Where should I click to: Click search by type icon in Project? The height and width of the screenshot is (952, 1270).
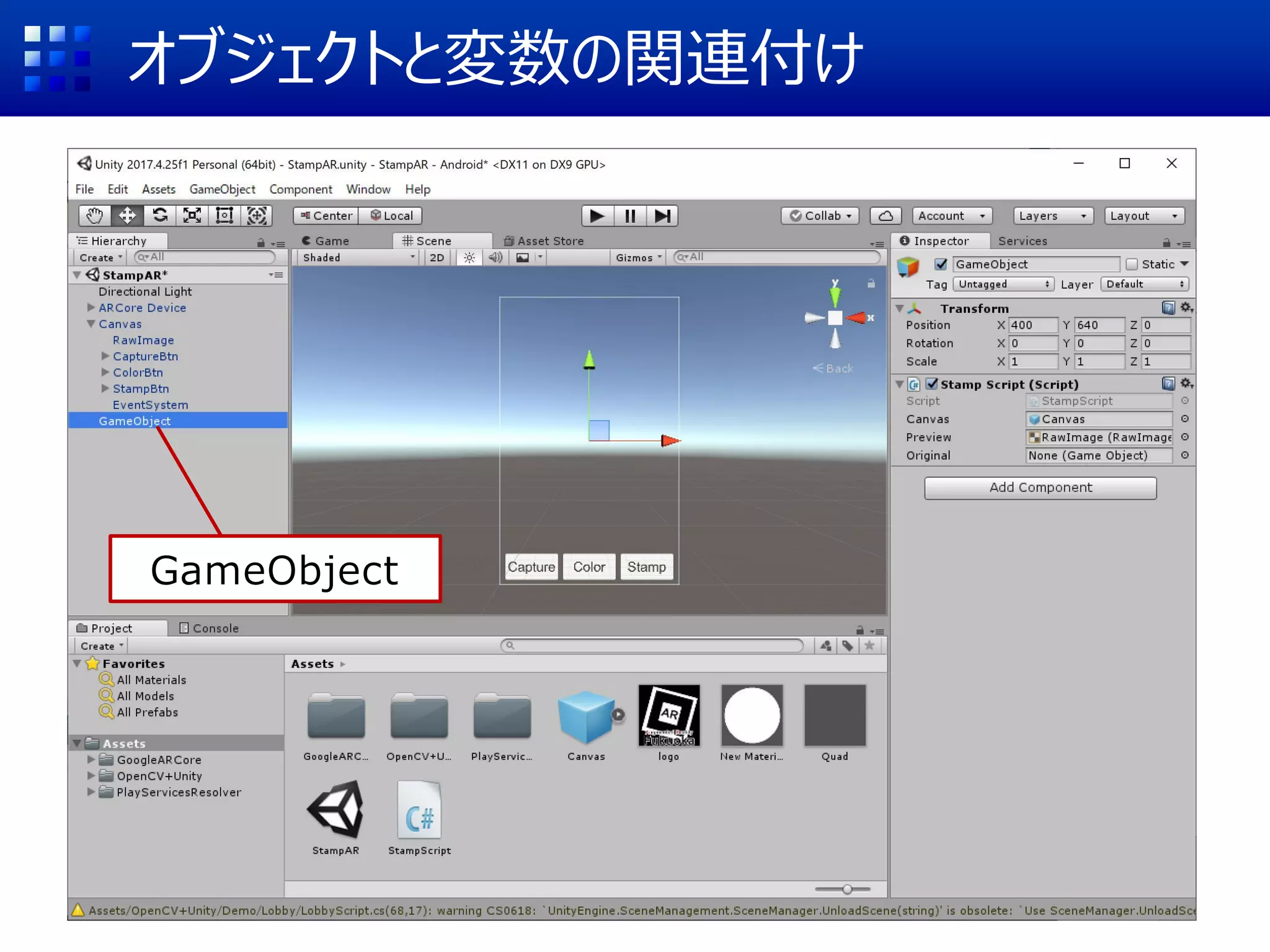click(x=825, y=646)
